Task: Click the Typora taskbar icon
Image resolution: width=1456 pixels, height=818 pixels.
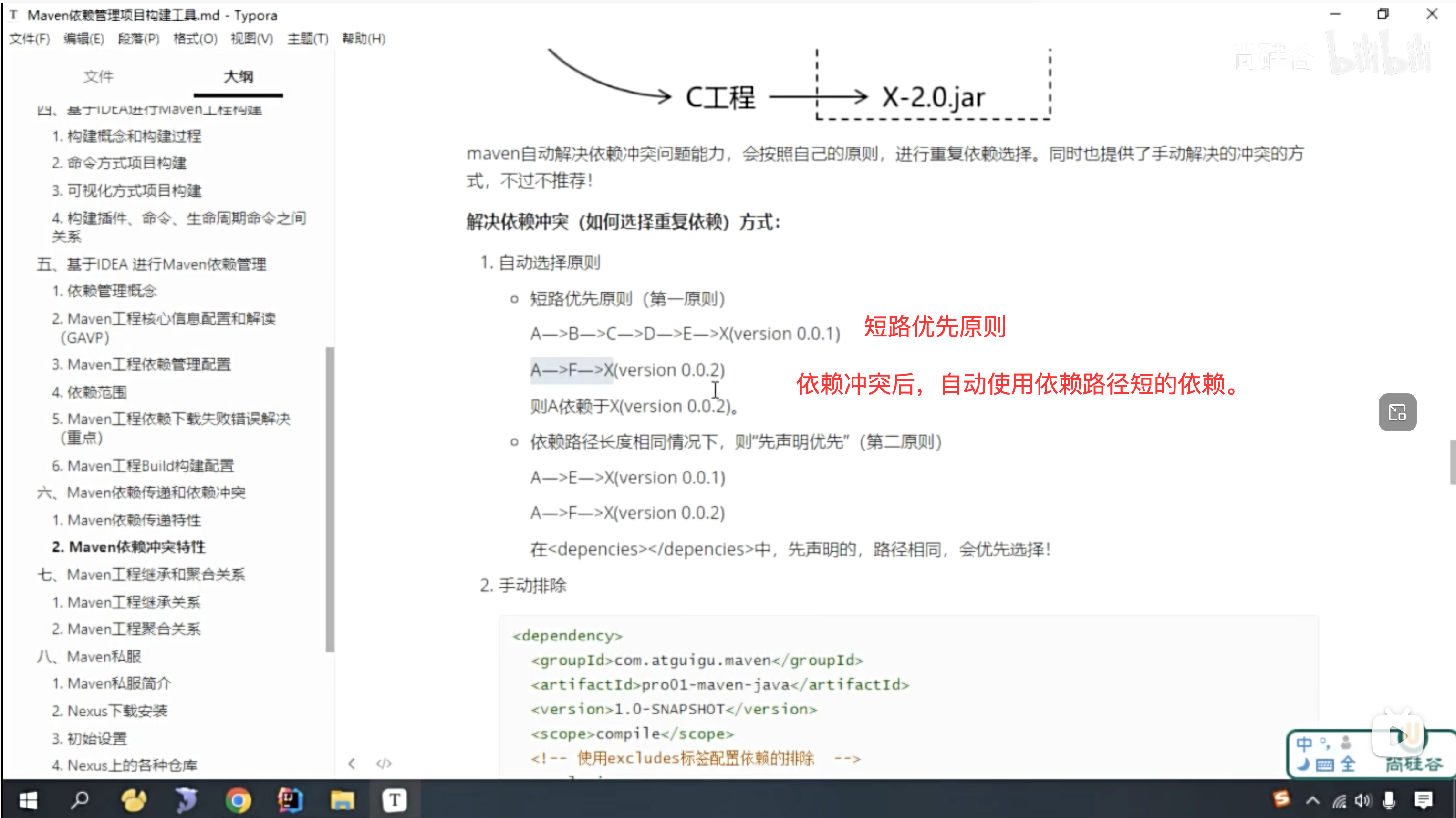Action: (x=395, y=800)
